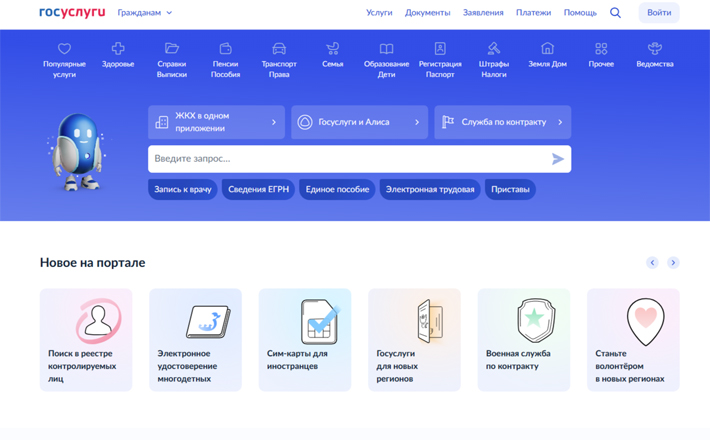Viewport: 710px width, 440px height.
Task: Select the Семья stroller icon
Action: (333, 48)
